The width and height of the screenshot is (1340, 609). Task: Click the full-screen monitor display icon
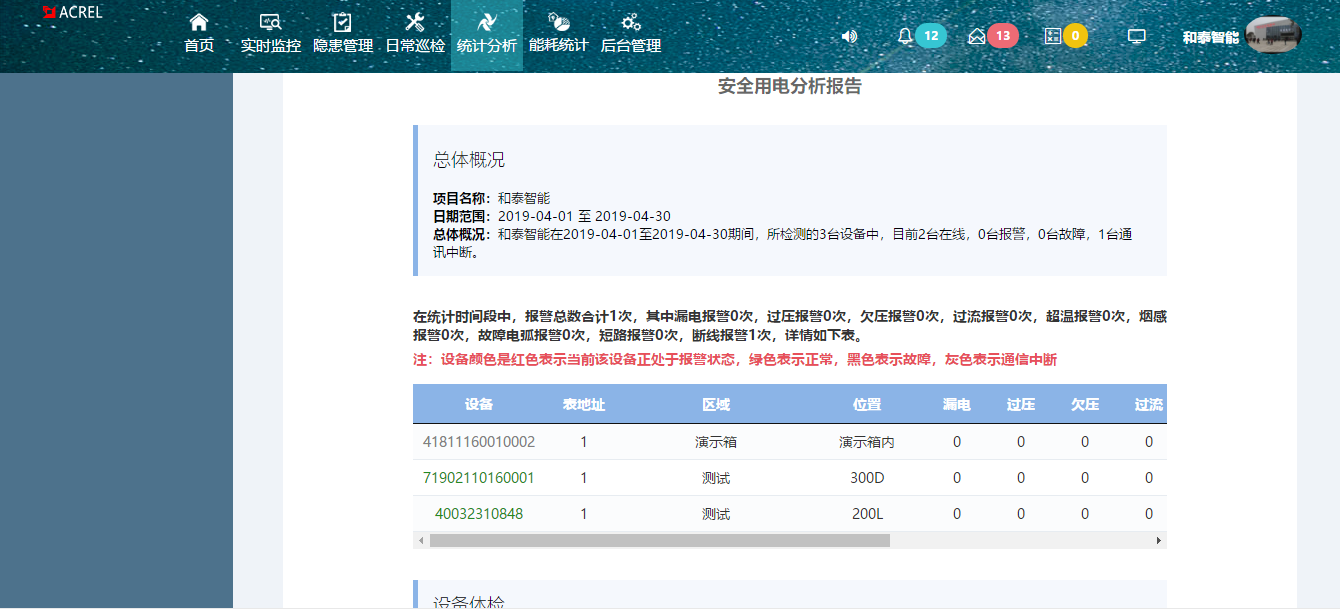1136,36
